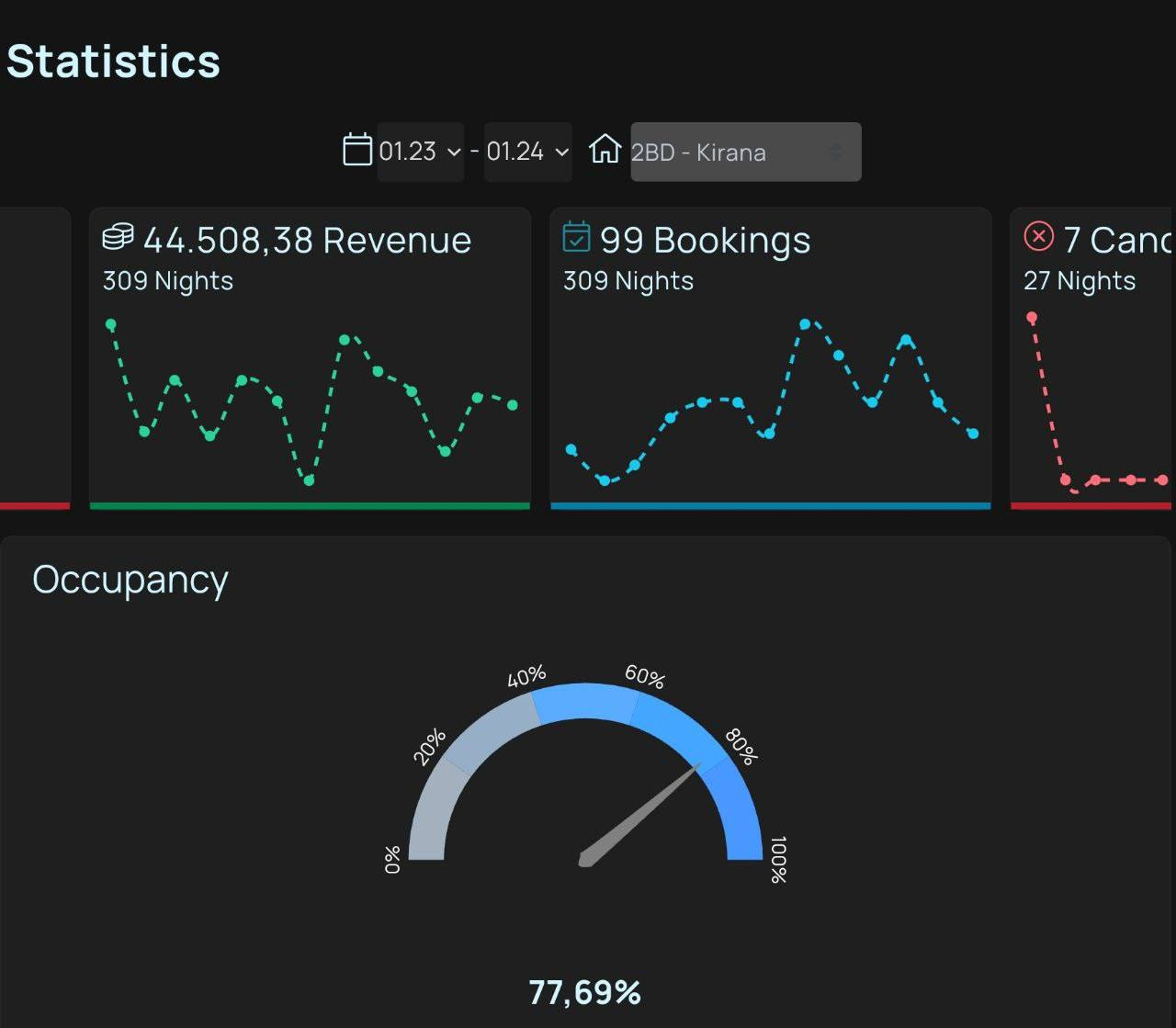Click the first red point on cancellations chart
This screenshot has height=1028, width=1176.
(1032, 318)
